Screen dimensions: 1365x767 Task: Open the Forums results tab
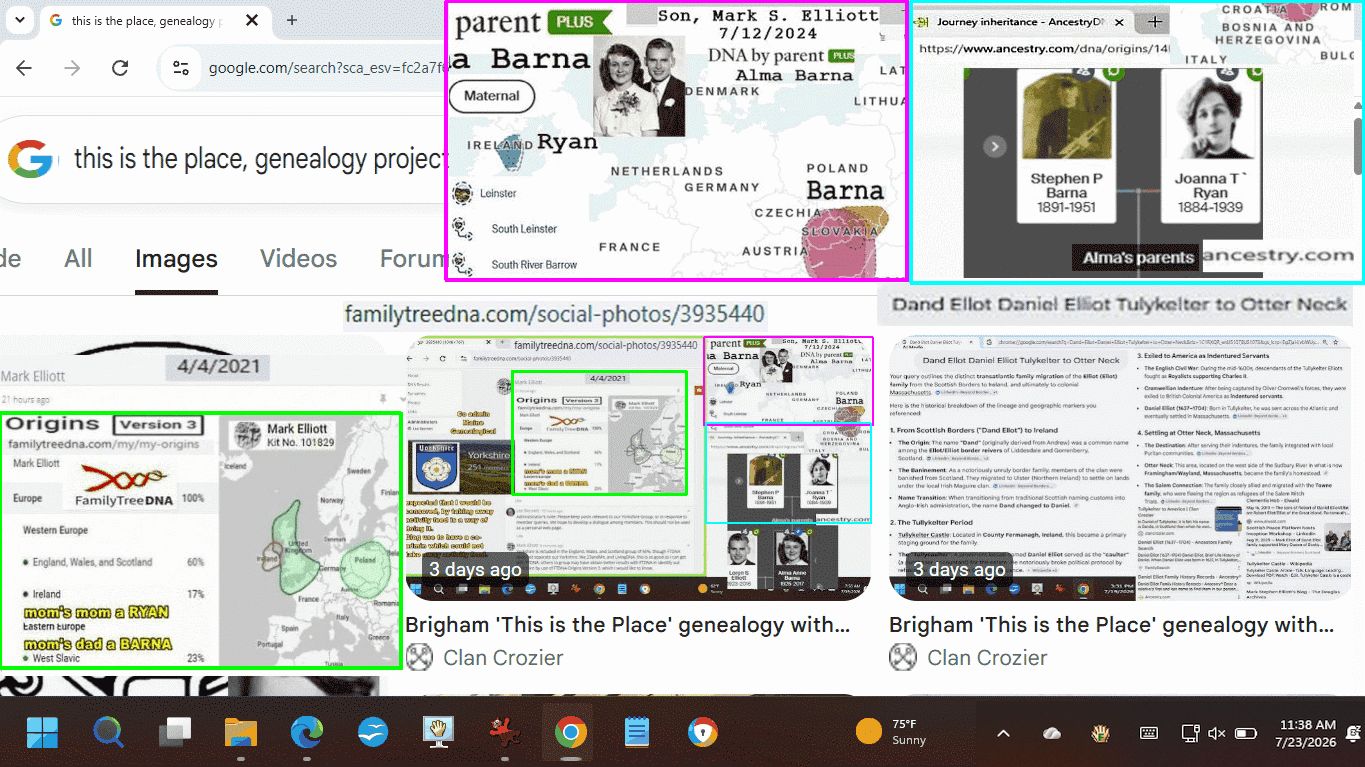(411, 259)
